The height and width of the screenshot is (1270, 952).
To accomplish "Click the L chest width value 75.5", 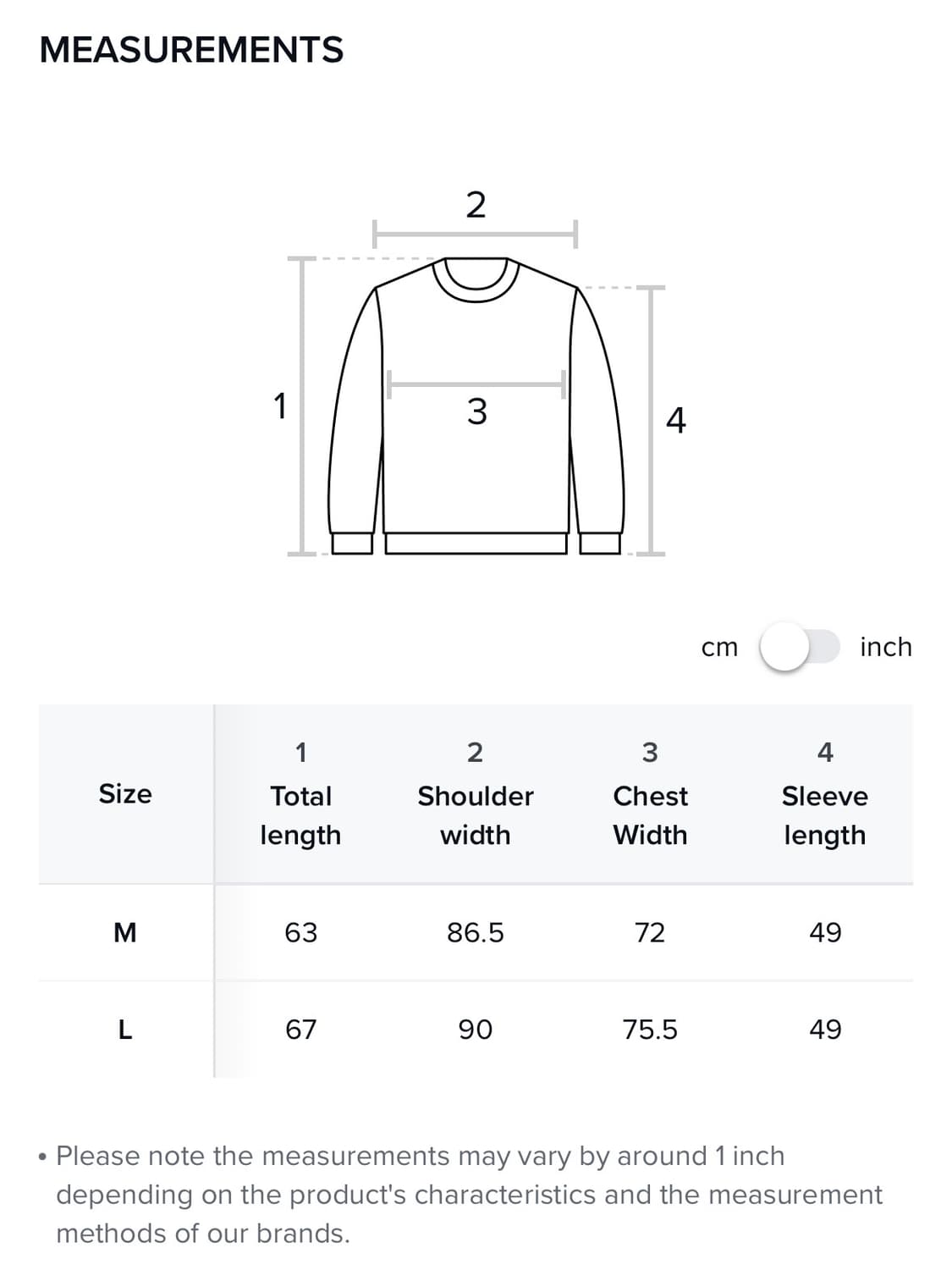I will coord(650,1030).
